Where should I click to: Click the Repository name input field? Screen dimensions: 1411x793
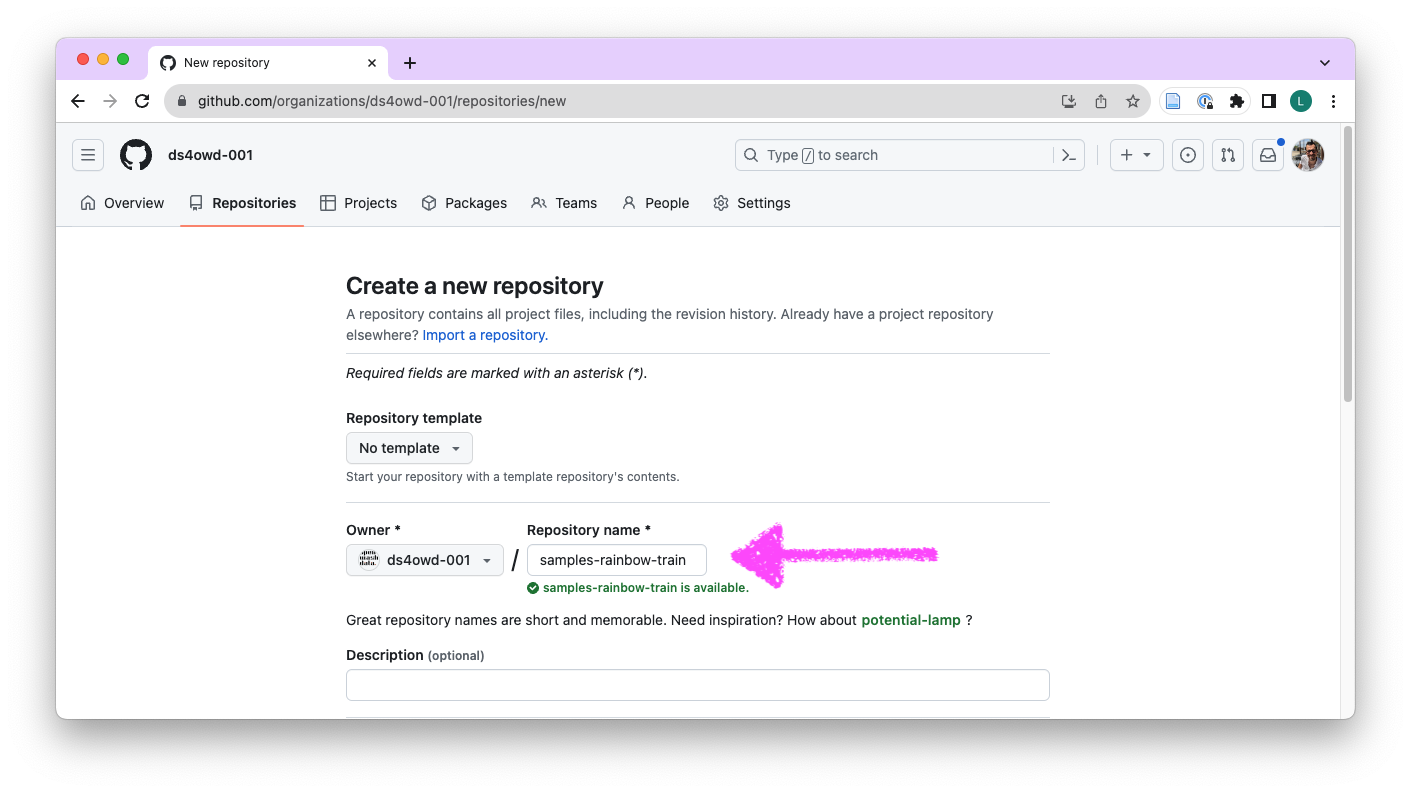[616, 560]
